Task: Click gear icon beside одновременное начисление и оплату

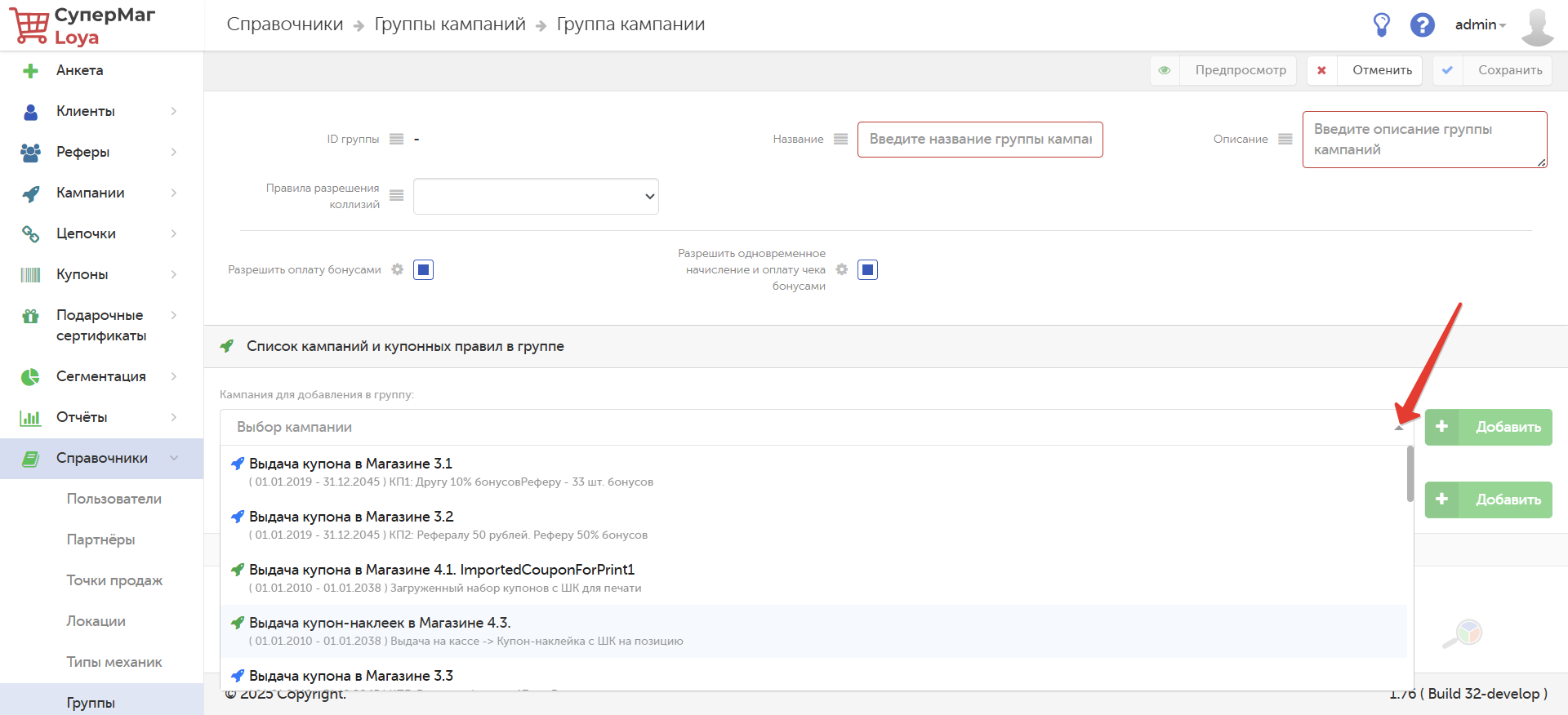Action: pyautogui.click(x=842, y=269)
